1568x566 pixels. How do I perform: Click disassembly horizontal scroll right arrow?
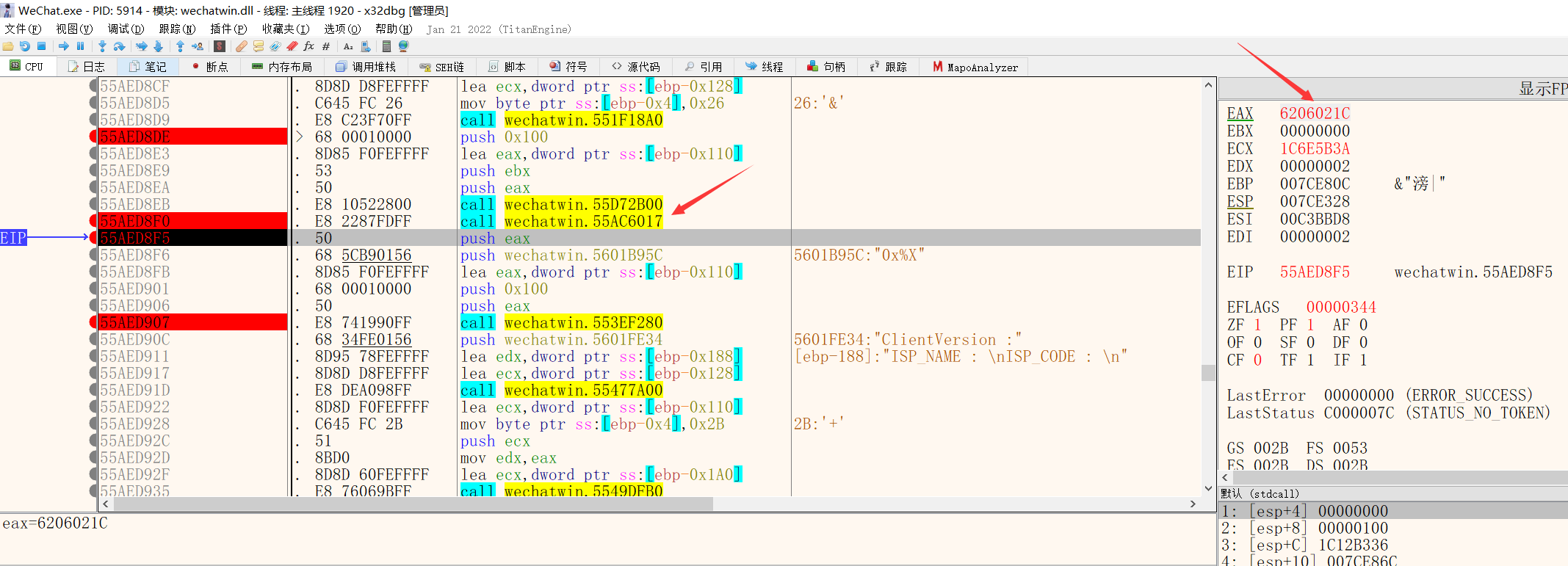tap(1193, 504)
